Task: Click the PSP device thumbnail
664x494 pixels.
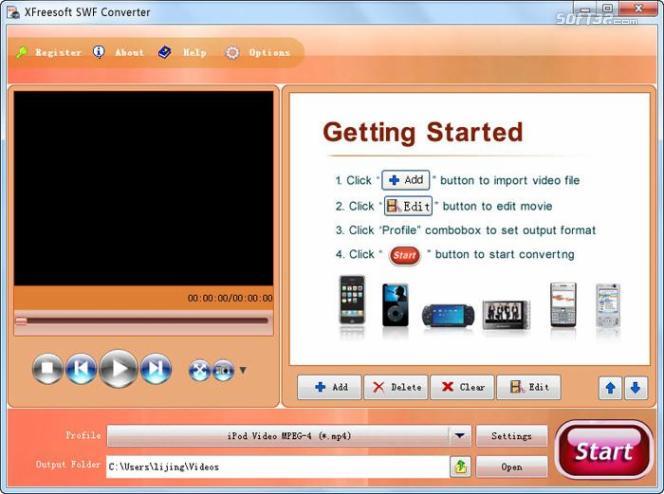Action: [x=448, y=315]
